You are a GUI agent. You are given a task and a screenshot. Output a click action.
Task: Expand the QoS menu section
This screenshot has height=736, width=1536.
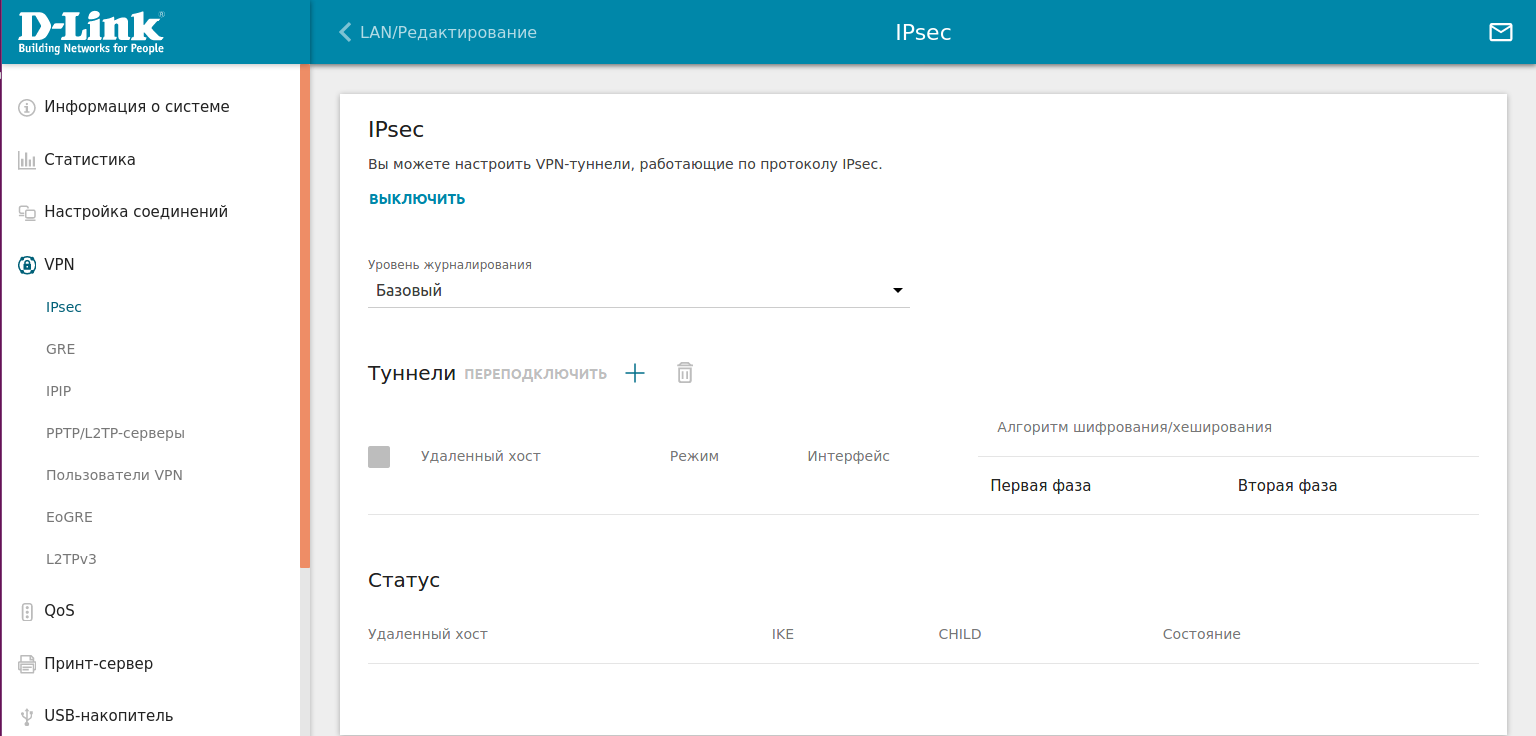[59, 611]
